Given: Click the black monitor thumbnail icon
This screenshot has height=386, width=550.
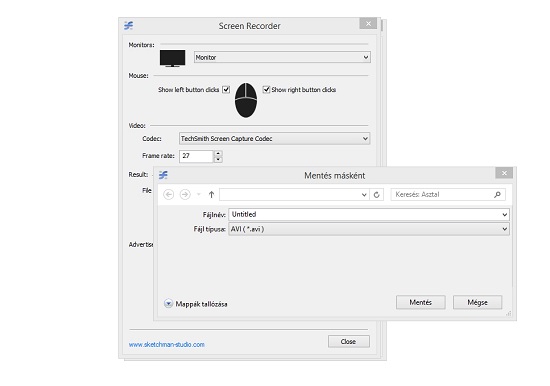Looking at the screenshot, I should click(x=173, y=58).
